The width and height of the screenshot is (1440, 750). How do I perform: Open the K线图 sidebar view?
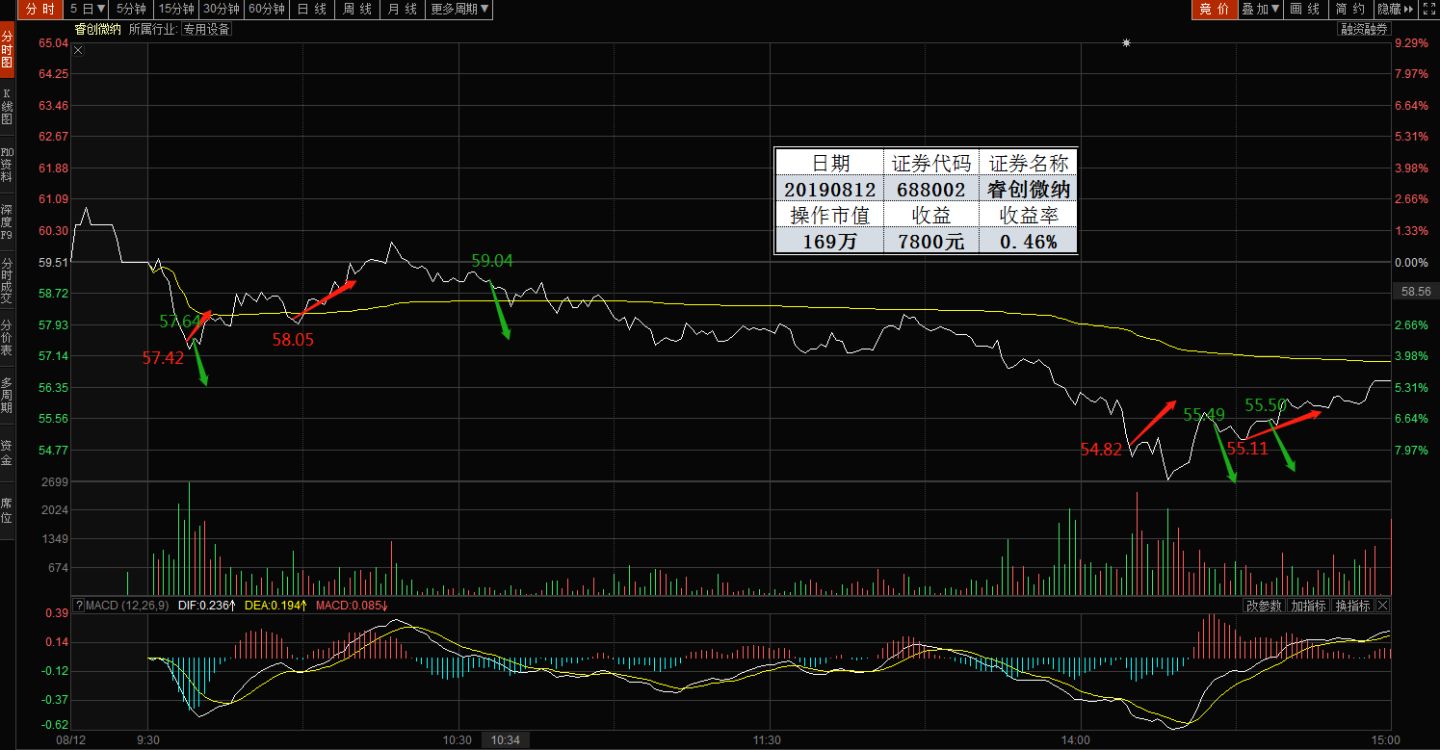click(x=7, y=106)
